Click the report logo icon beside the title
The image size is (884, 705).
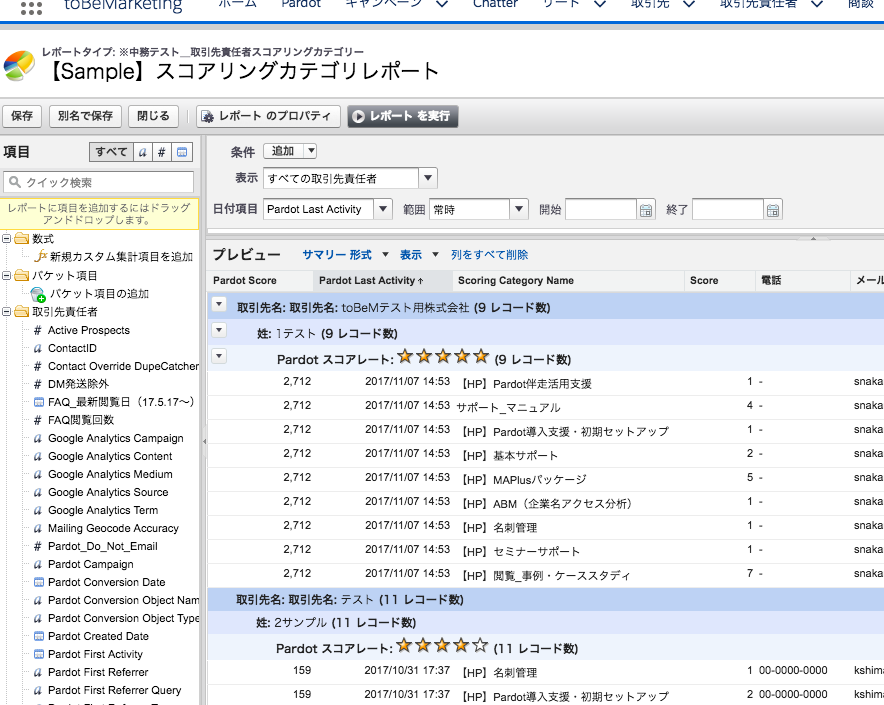[x=20, y=66]
